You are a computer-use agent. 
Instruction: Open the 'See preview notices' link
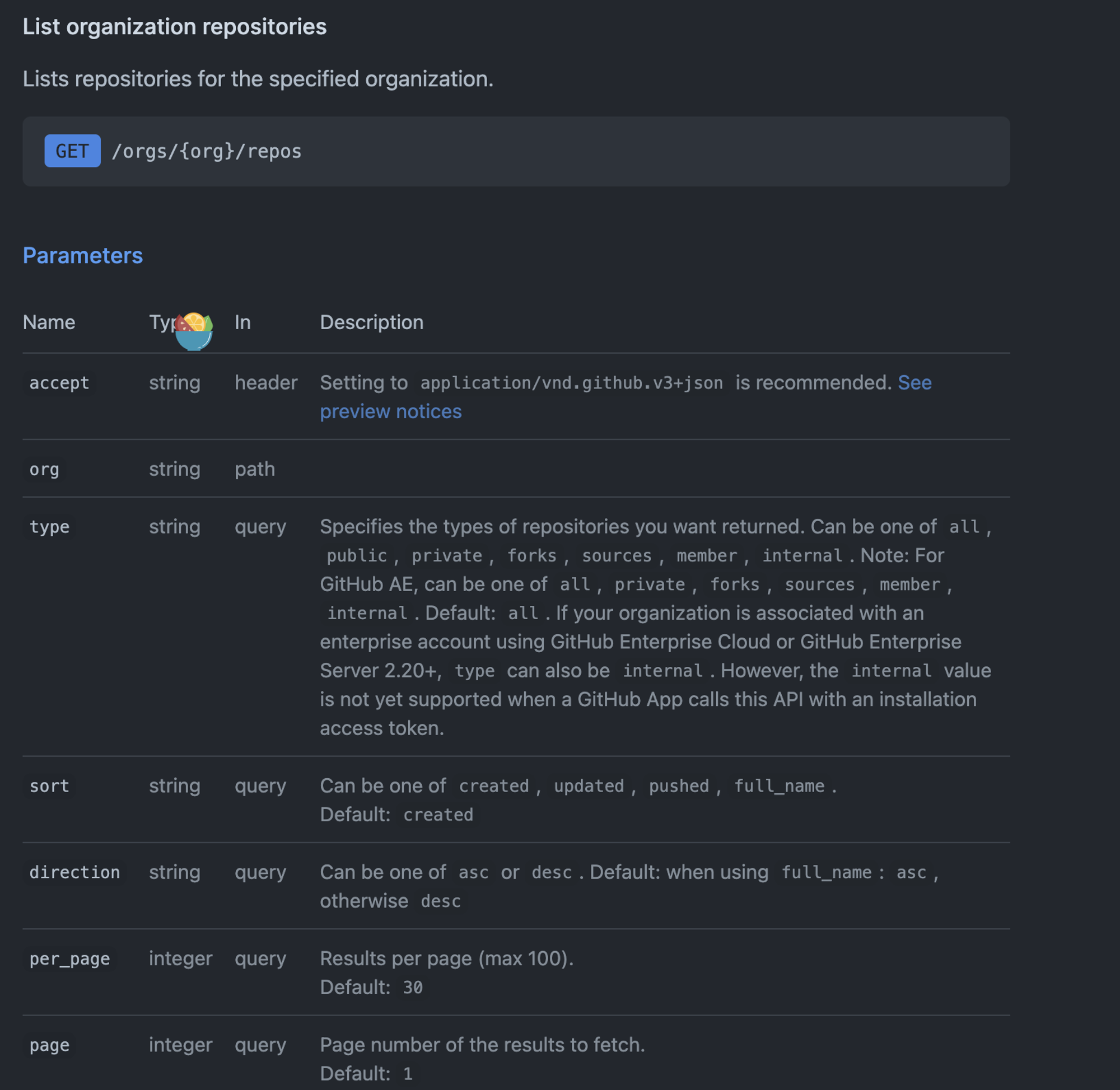click(626, 397)
